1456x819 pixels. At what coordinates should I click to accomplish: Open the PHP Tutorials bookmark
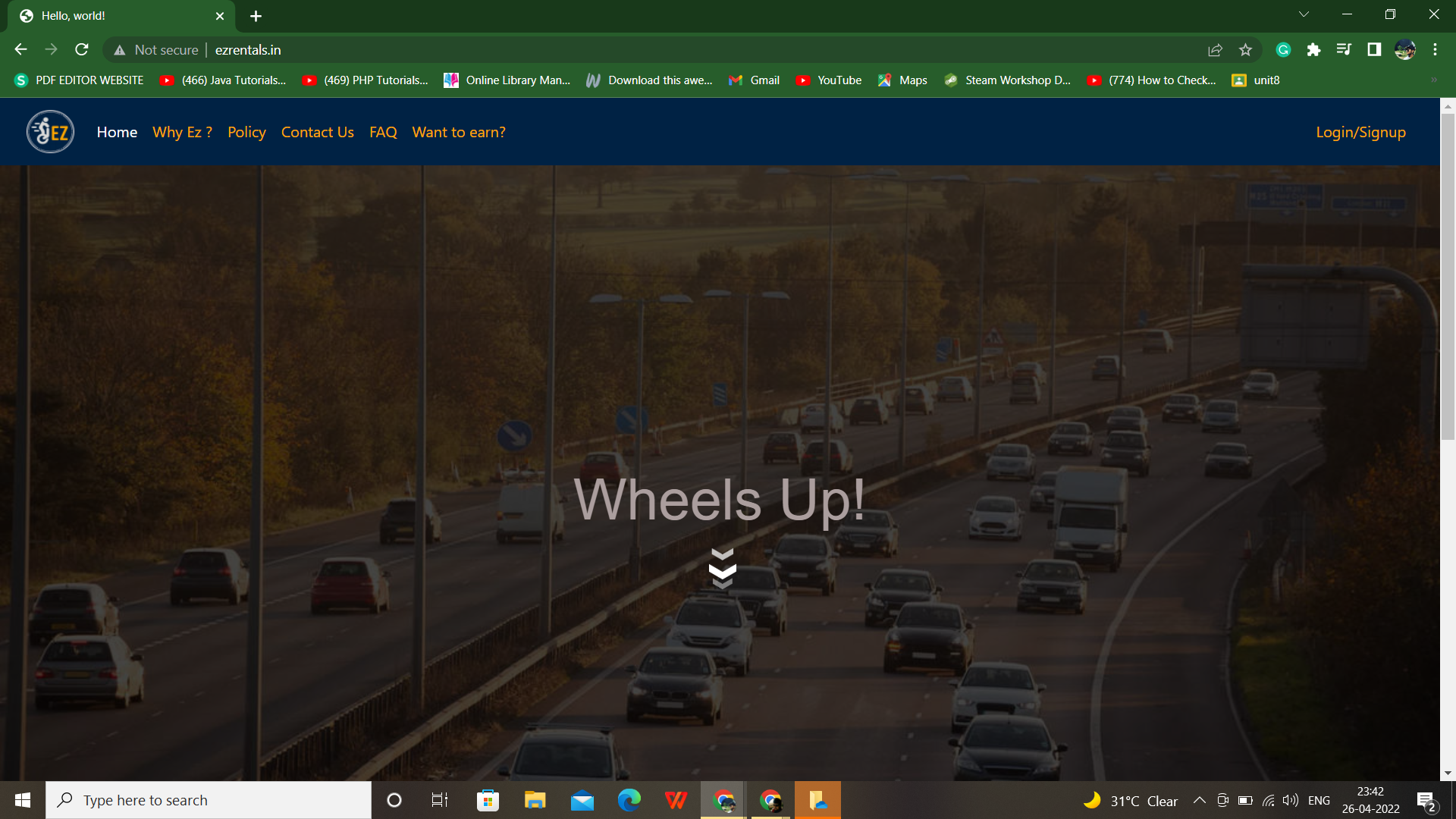(x=366, y=80)
